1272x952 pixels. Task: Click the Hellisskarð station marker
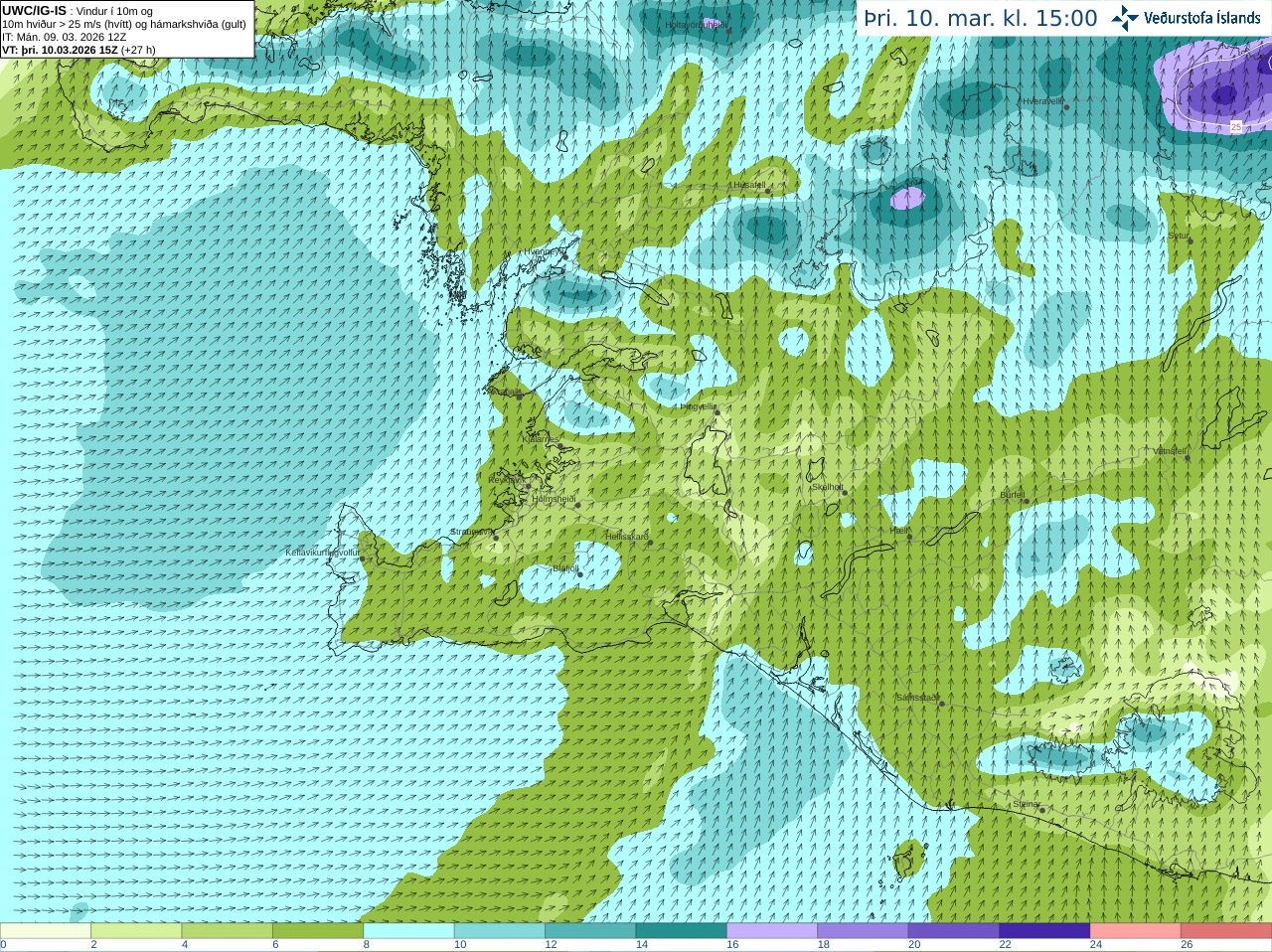pos(651,542)
